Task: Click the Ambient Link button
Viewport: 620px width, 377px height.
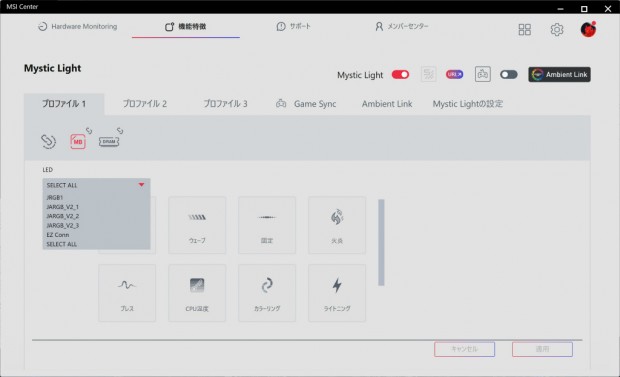Action: click(560, 74)
